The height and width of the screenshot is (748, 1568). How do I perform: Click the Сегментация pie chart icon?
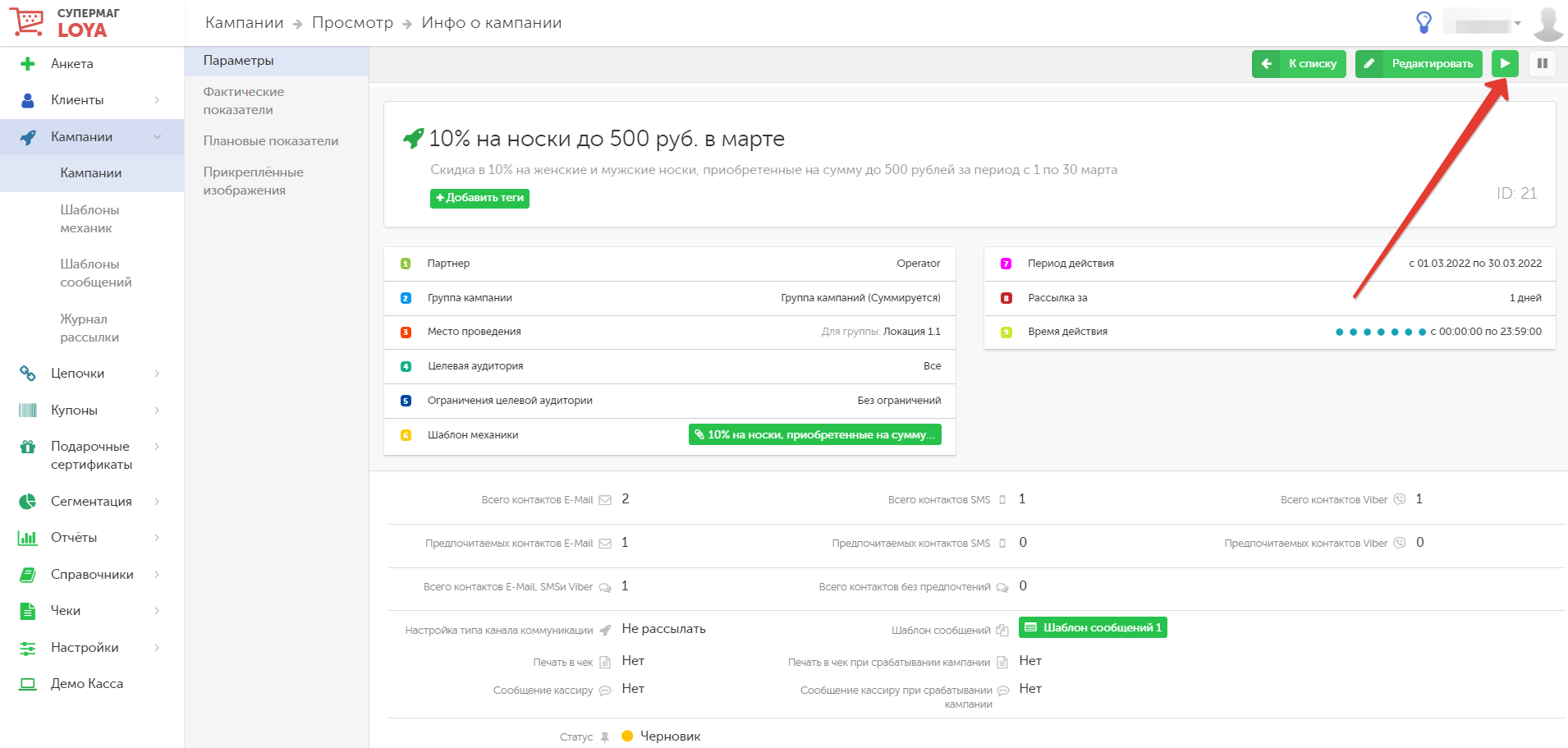[28, 502]
